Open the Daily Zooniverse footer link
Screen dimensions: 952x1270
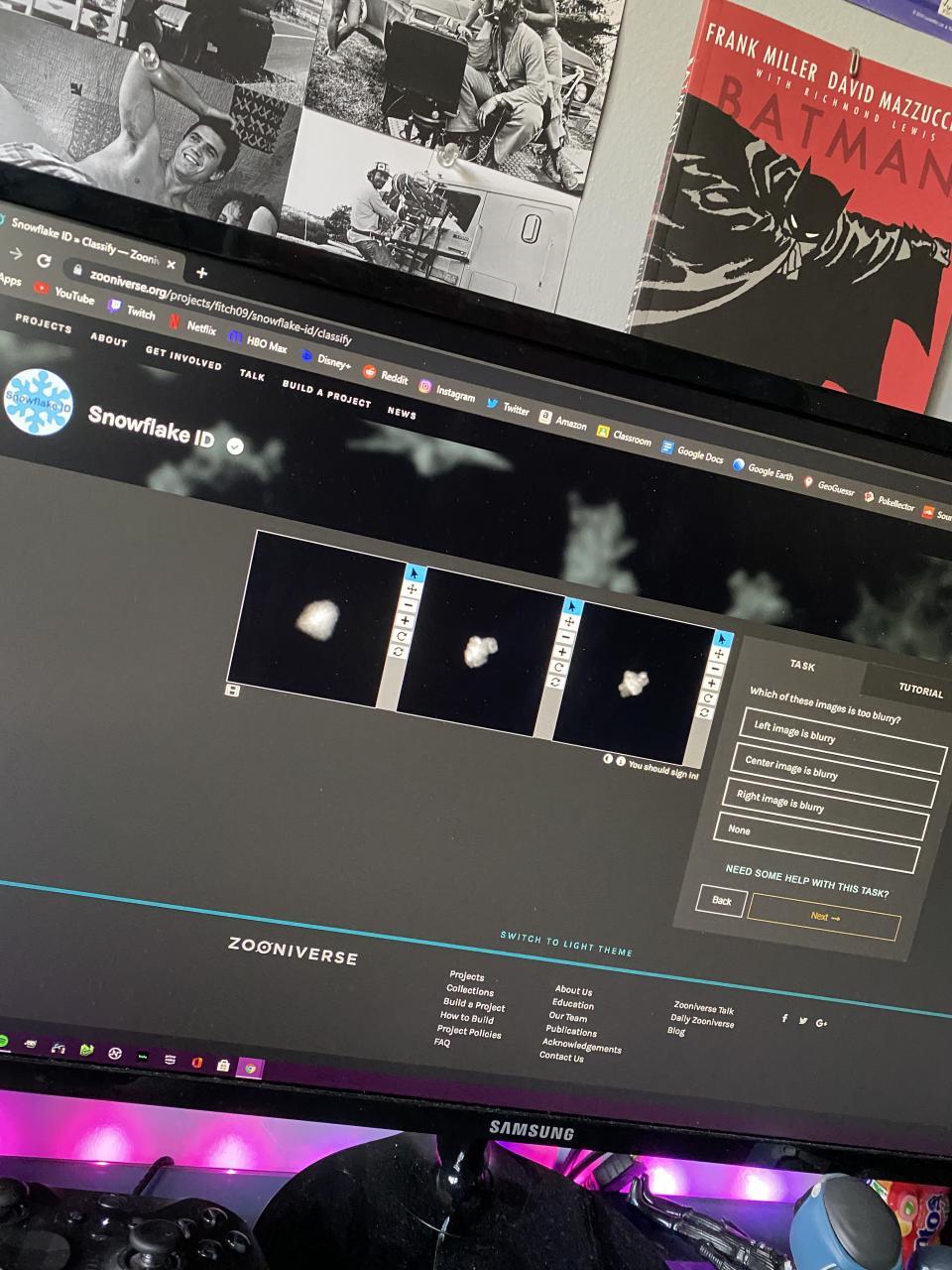(x=702, y=1021)
